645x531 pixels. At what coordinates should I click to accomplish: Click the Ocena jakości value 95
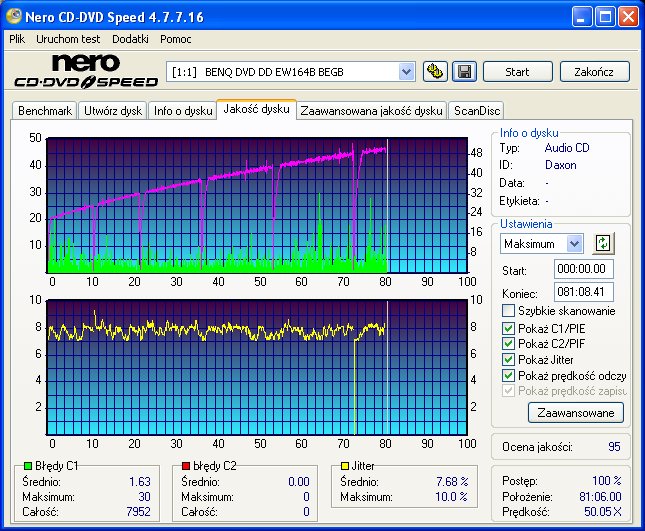click(614, 447)
